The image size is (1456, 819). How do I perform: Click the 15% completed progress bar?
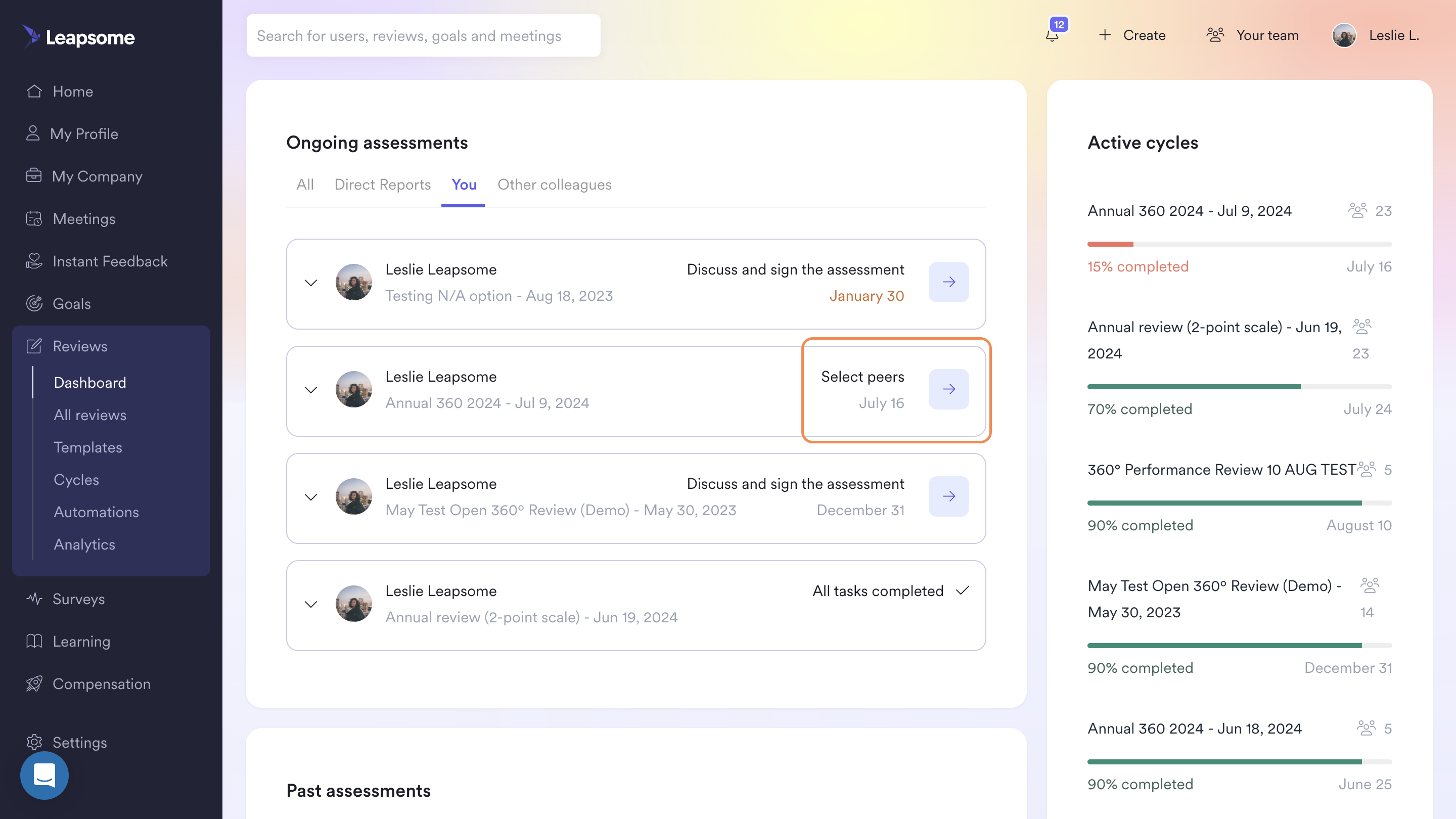click(1239, 244)
